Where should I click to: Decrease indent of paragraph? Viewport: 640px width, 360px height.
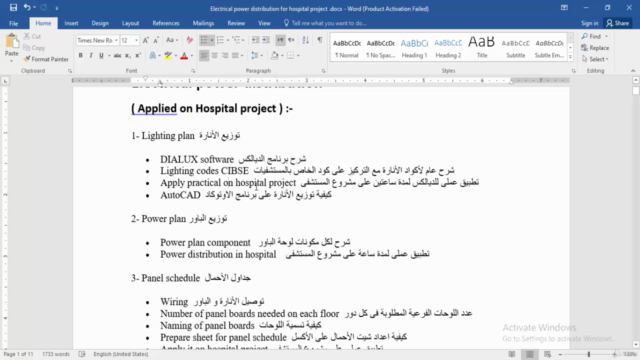[x=256, y=40]
